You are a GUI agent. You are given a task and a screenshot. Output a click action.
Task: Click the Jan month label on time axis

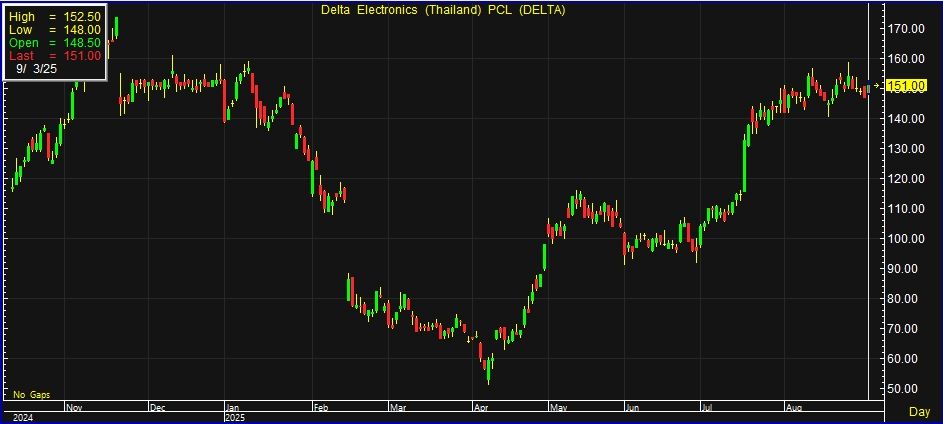point(233,408)
